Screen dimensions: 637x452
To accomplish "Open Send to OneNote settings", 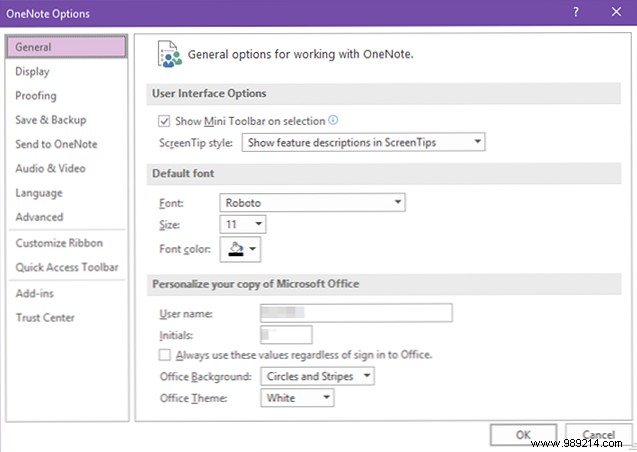I will (66, 144).
